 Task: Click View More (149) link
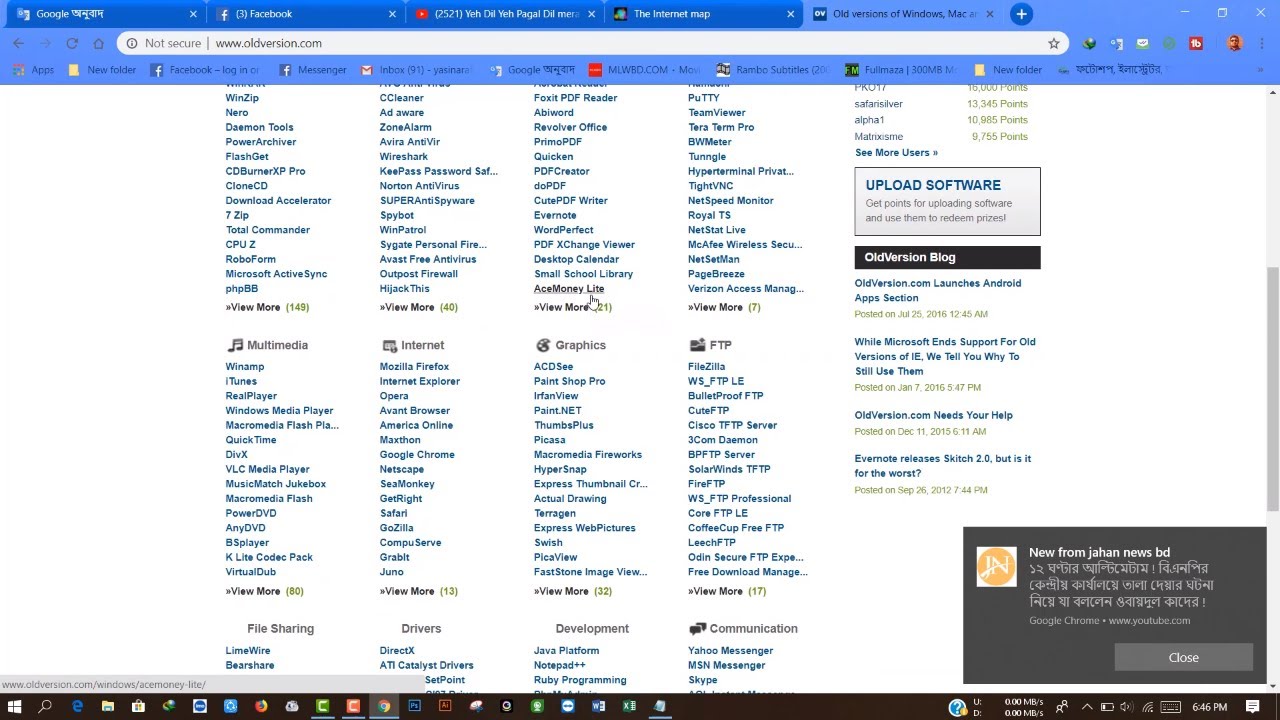tap(267, 307)
